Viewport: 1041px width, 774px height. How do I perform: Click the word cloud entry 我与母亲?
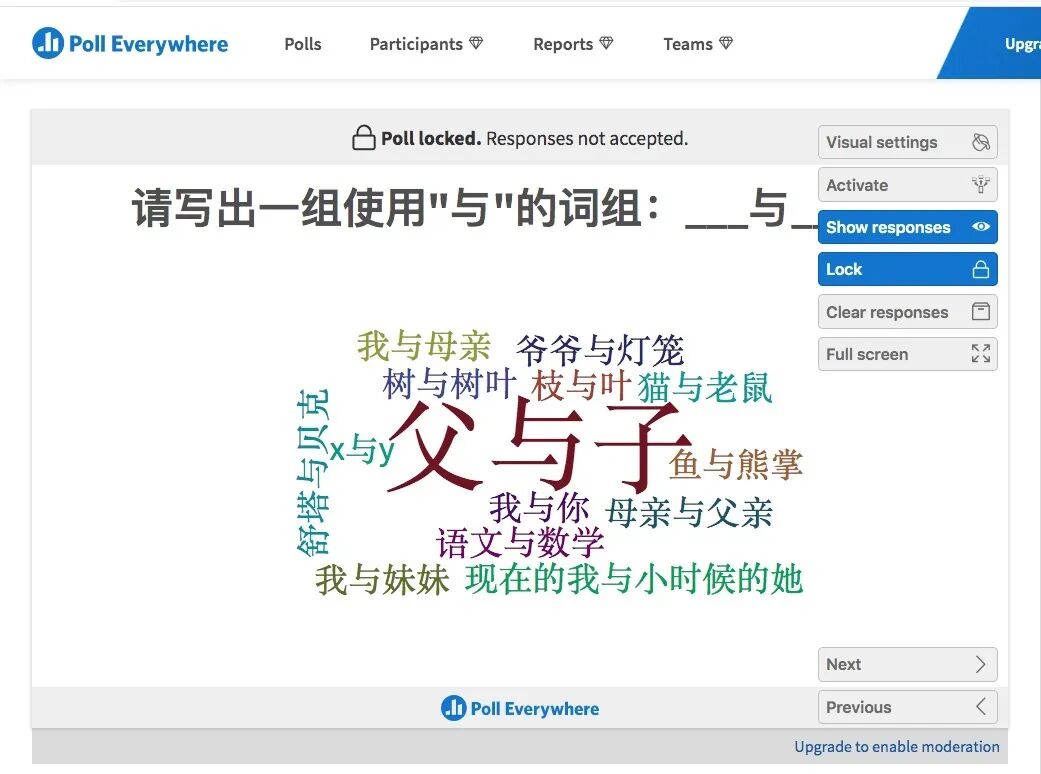(x=424, y=346)
